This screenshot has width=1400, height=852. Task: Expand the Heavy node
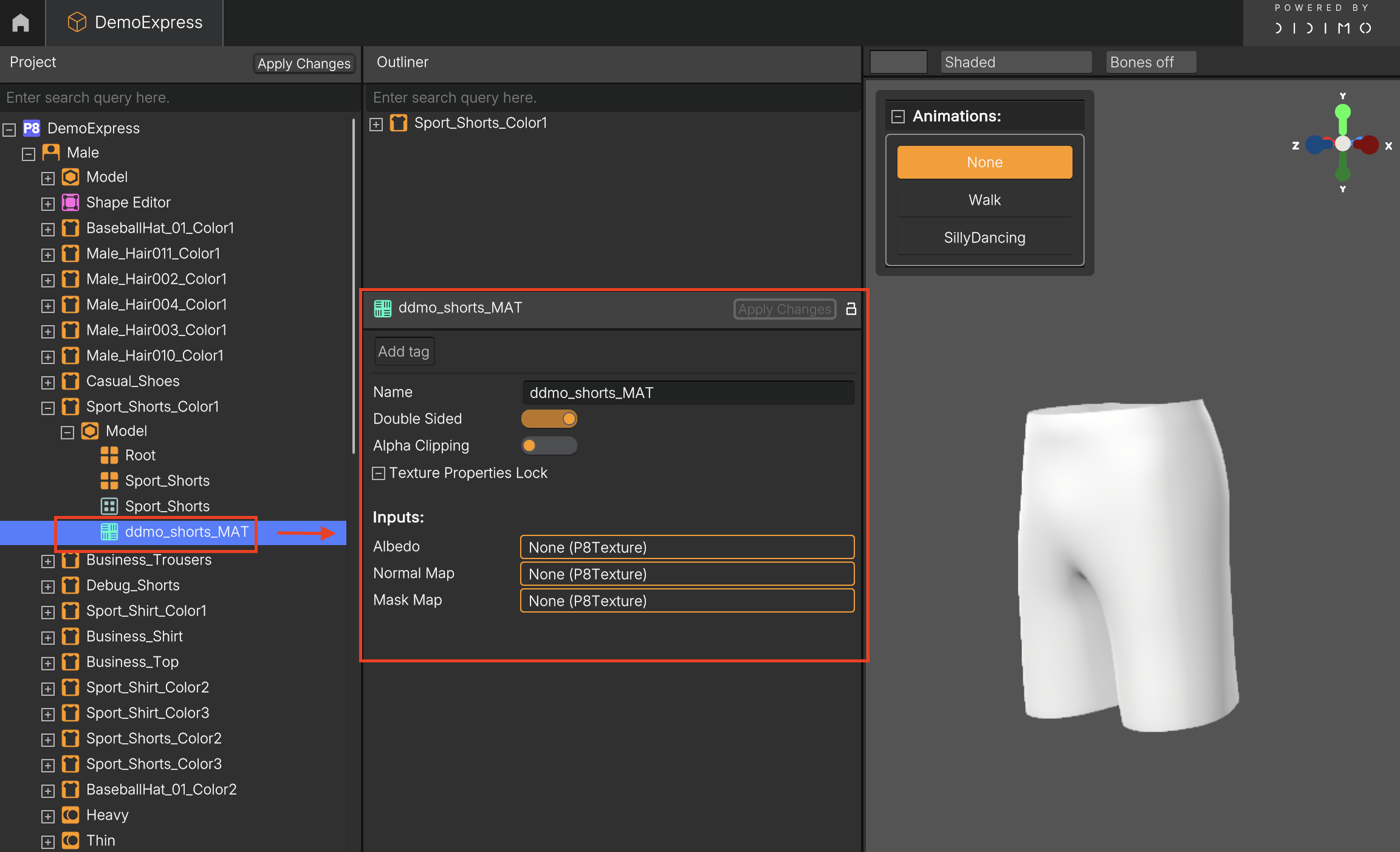(48, 816)
